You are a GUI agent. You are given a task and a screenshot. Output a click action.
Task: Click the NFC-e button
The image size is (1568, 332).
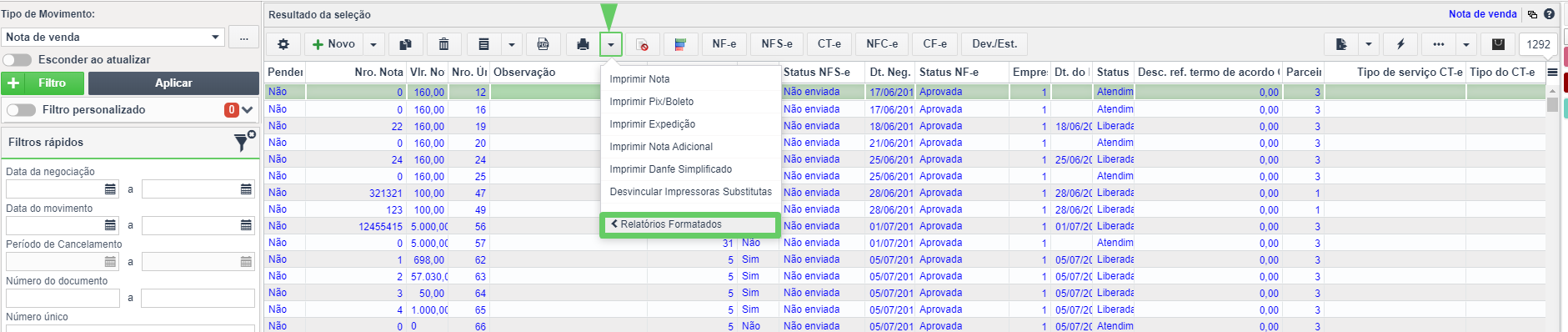point(882,44)
